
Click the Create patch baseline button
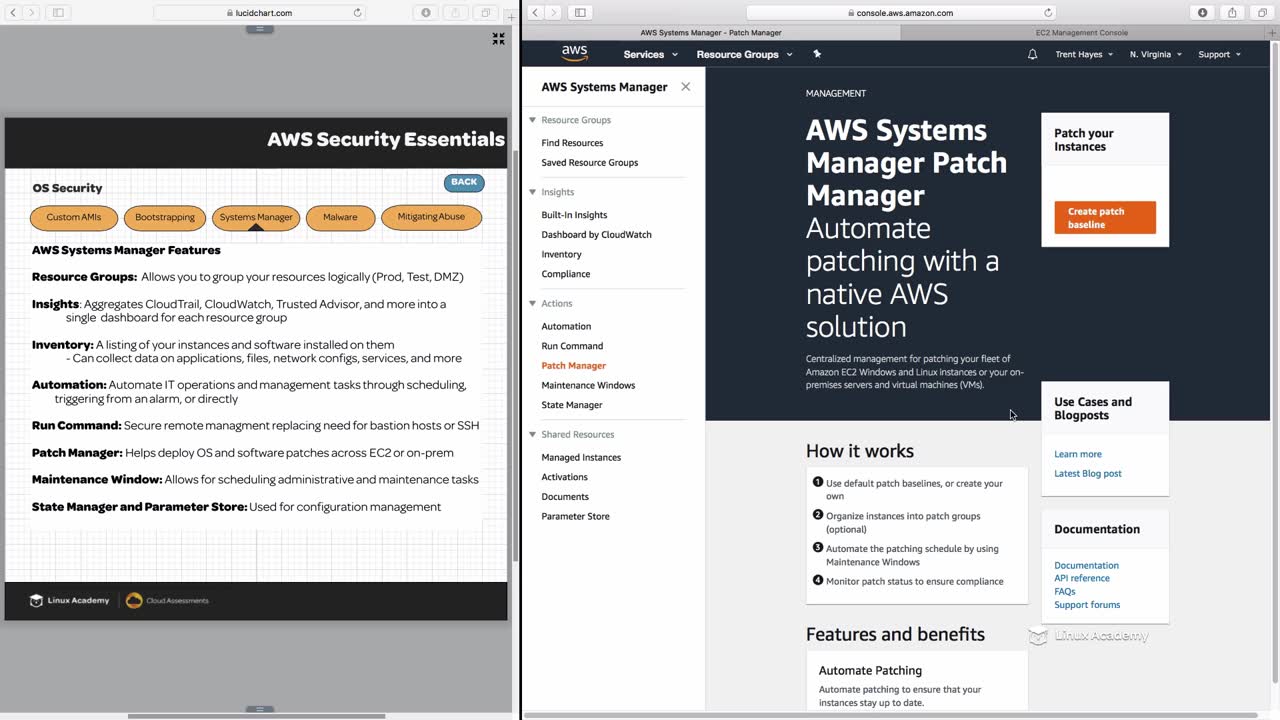point(1104,218)
